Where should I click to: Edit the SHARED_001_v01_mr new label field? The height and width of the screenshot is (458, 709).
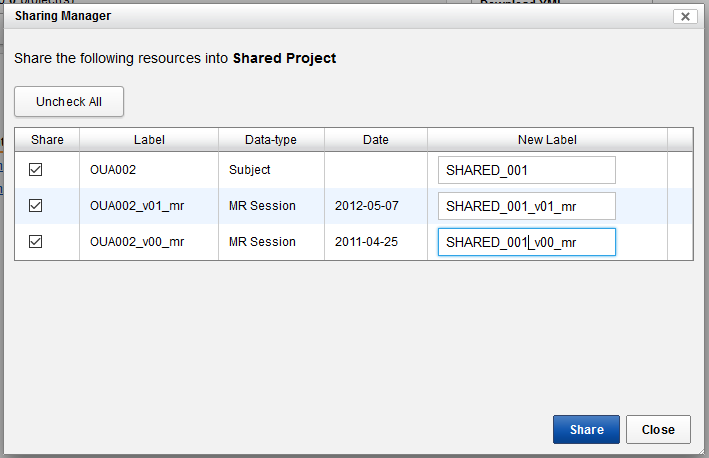(x=526, y=206)
